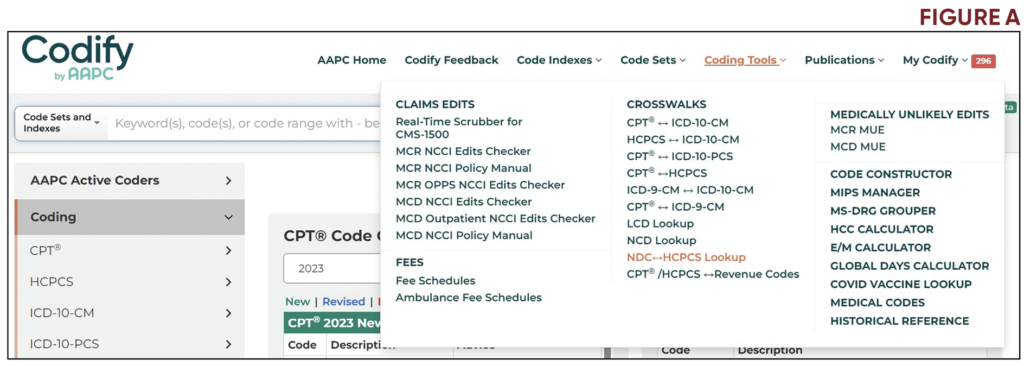Open the Code Sets menu
The image size is (1024, 366).
[x=653, y=60]
